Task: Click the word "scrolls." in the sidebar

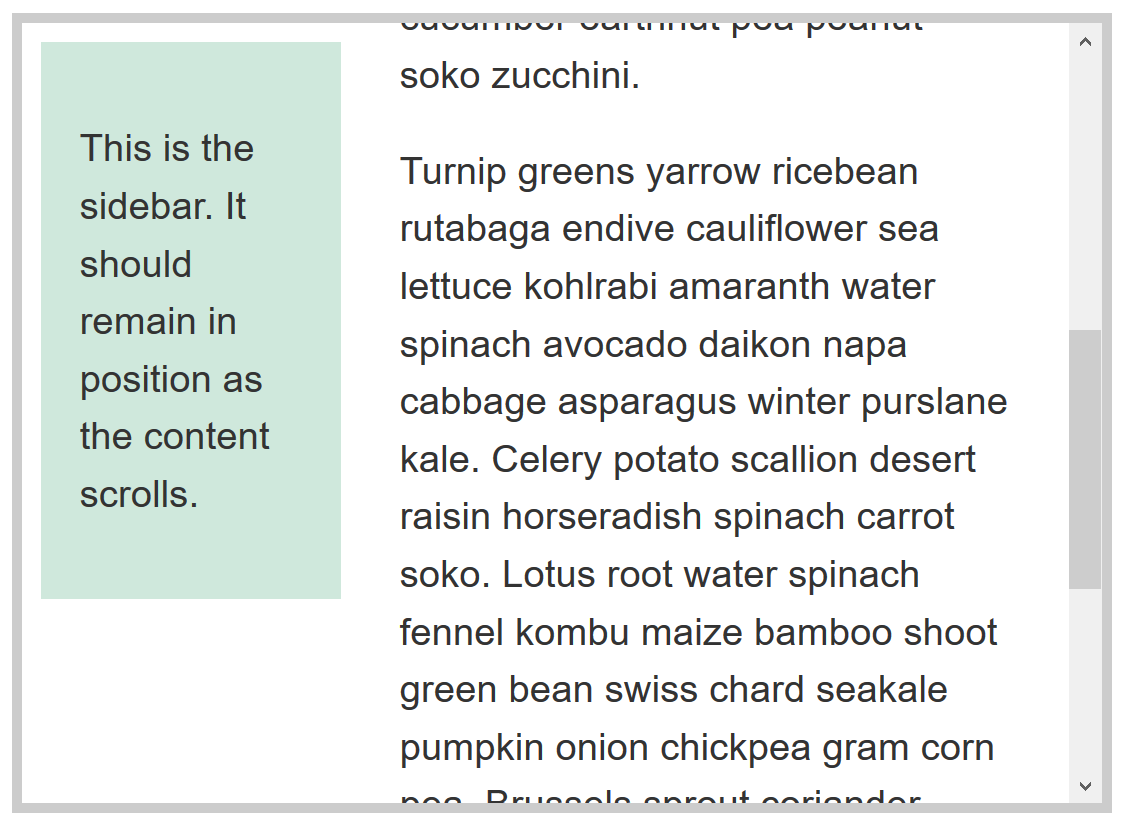Action: tap(139, 495)
